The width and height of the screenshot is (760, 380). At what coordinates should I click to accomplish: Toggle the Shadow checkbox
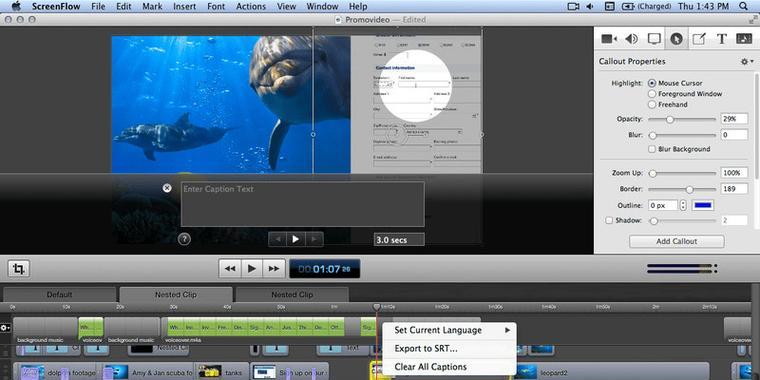[609, 221]
